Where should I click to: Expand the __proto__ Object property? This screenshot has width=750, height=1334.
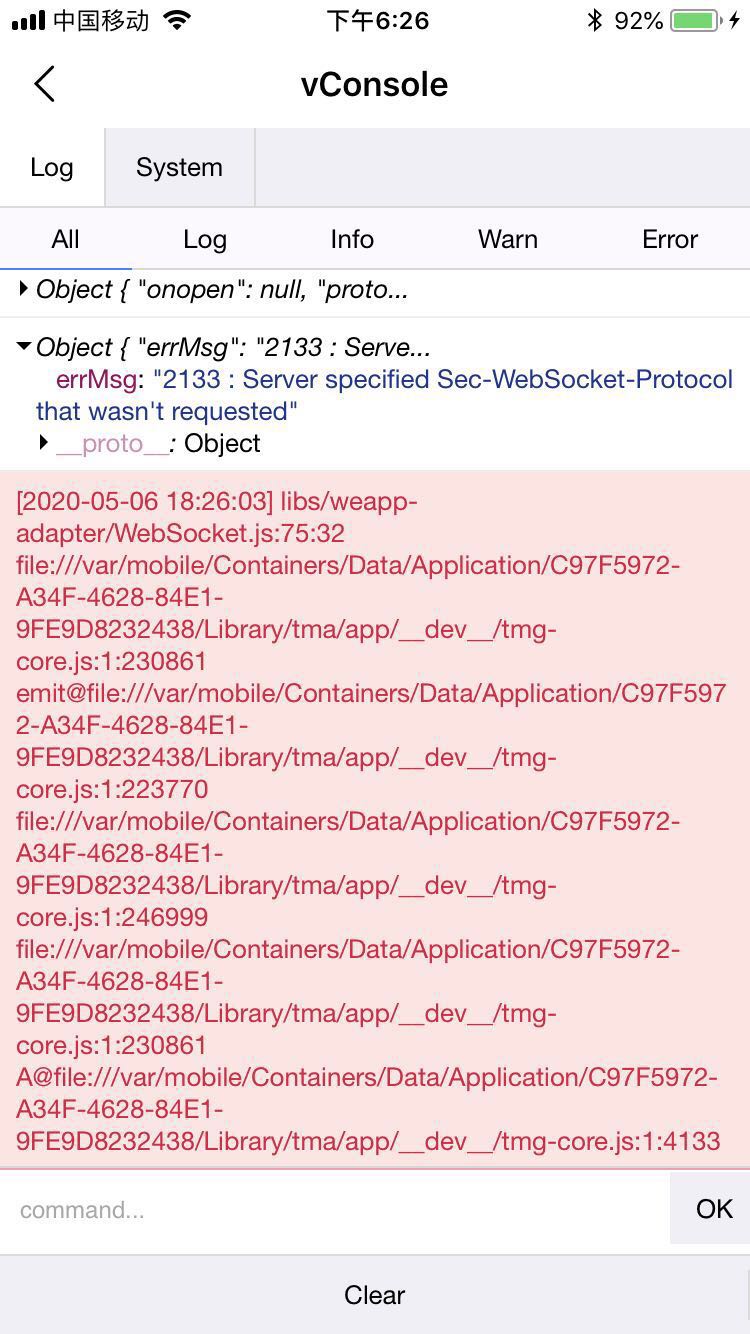coord(44,442)
